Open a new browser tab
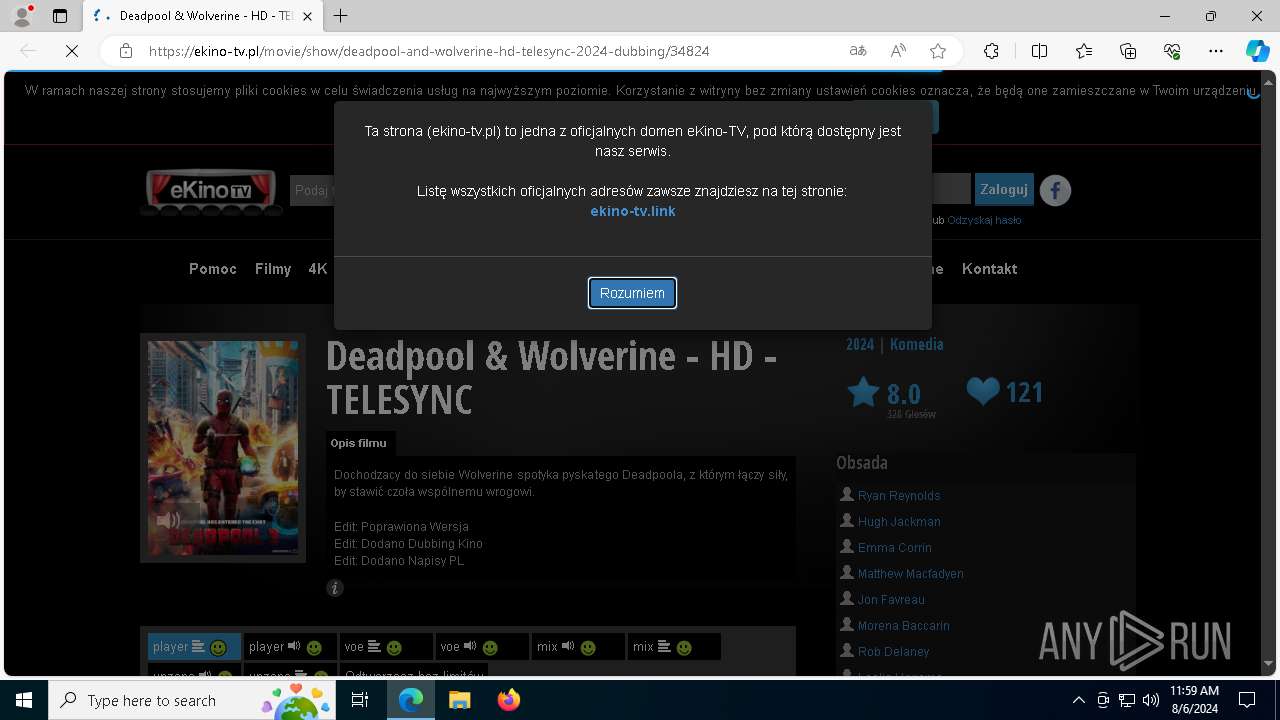The height and width of the screenshot is (720, 1280). pyautogui.click(x=341, y=16)
